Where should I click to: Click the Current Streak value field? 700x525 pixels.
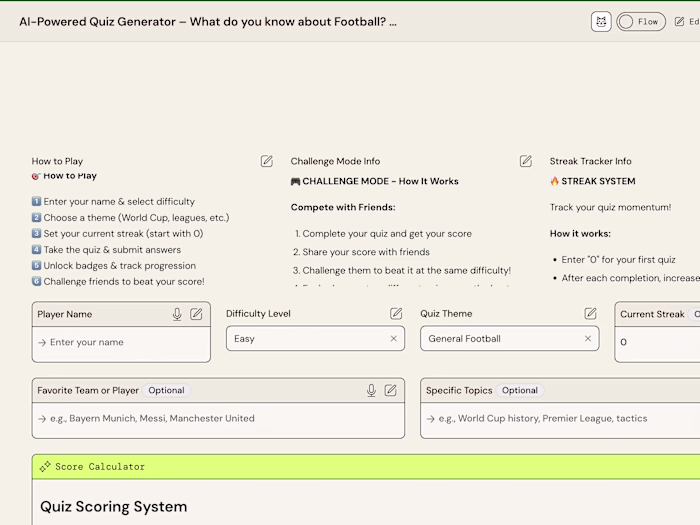click(658, 342)
